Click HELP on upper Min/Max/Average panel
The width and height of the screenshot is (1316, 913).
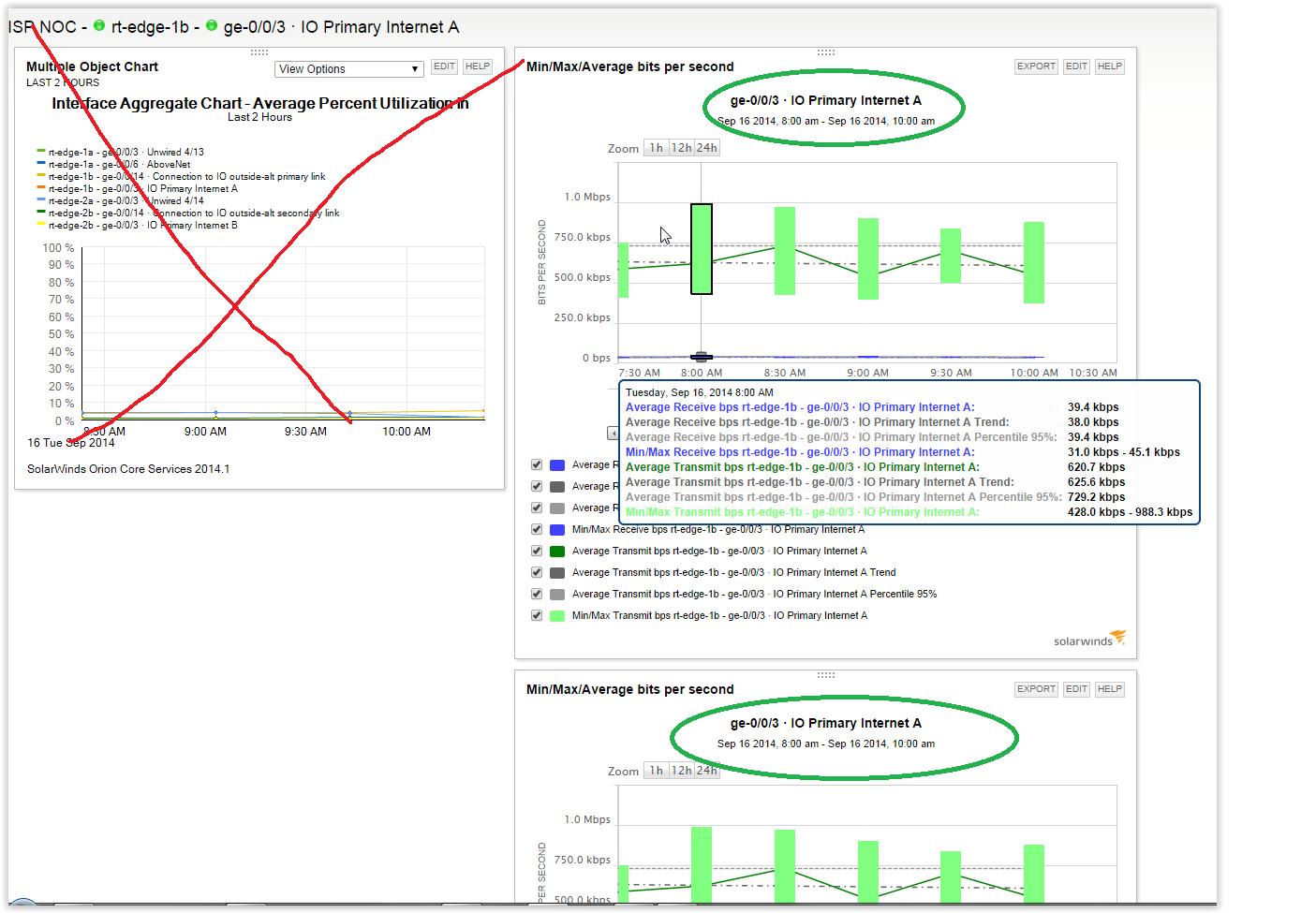tap(1110, 66)
